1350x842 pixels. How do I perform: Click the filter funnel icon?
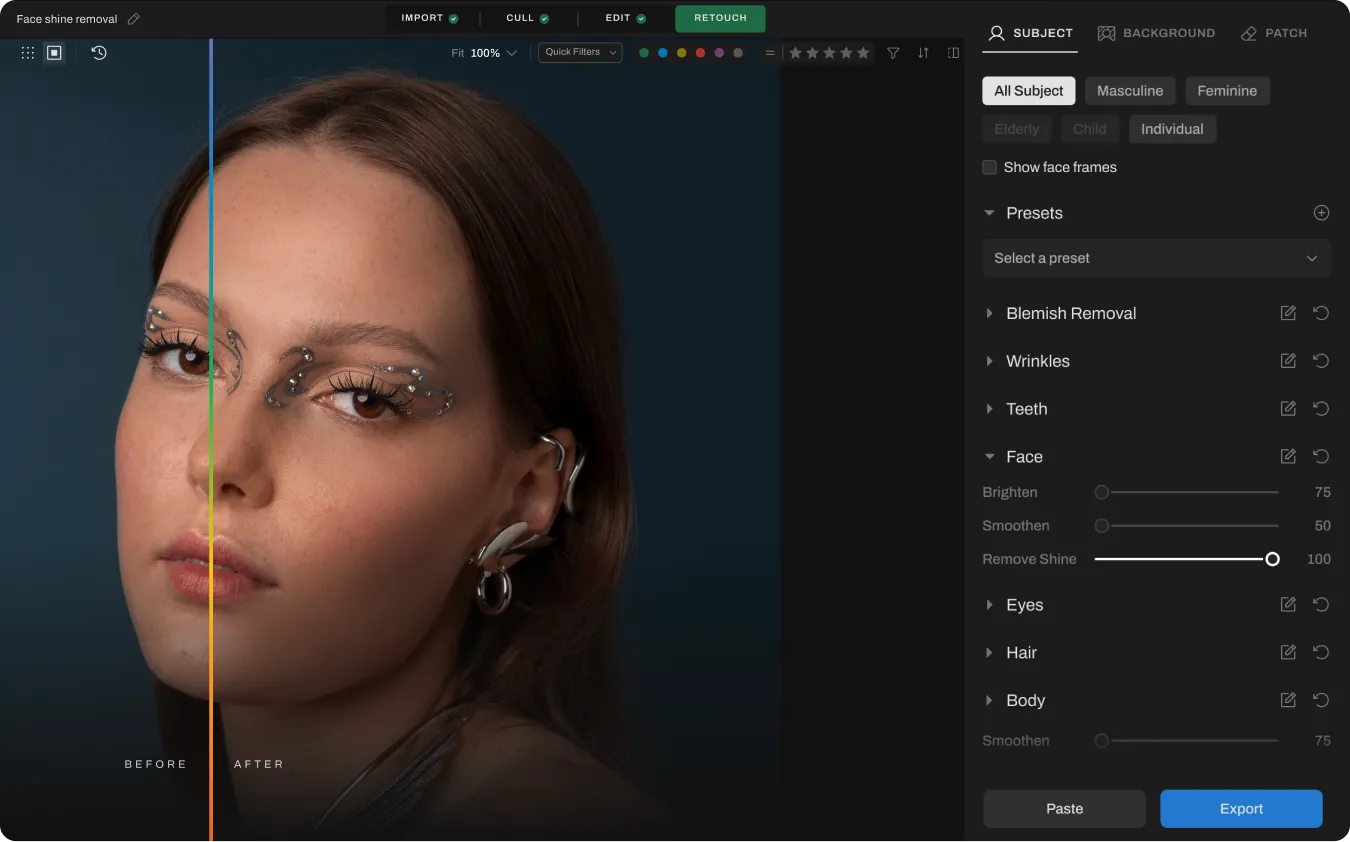point(894,53)
